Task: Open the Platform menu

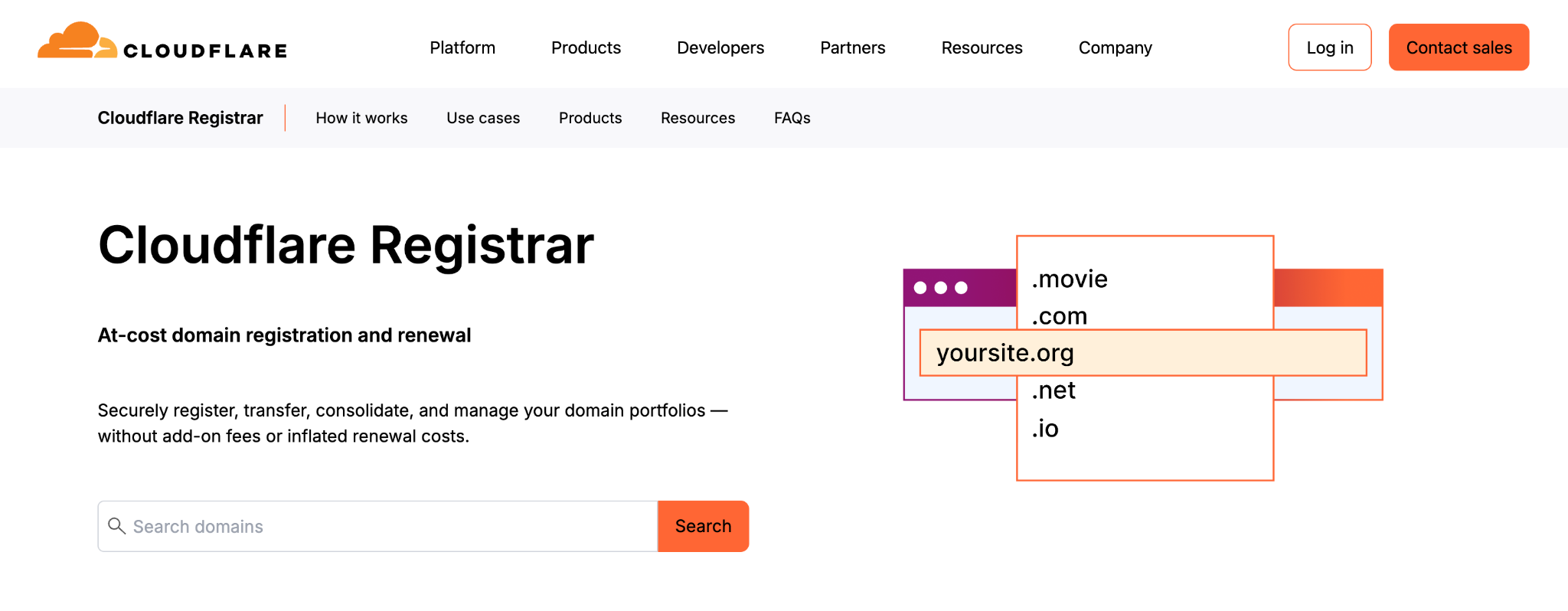Action: point(462,47)
